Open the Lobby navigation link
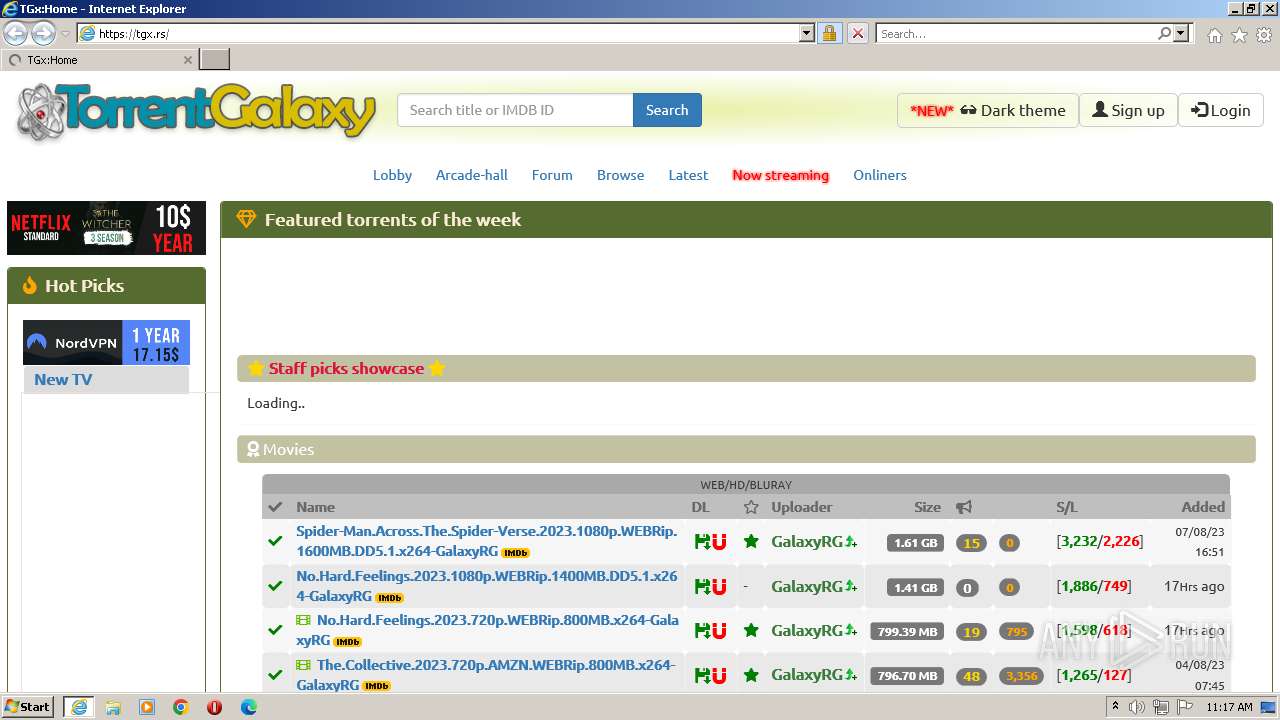Viewport: 1280px width, 720px height. [392, 175]
